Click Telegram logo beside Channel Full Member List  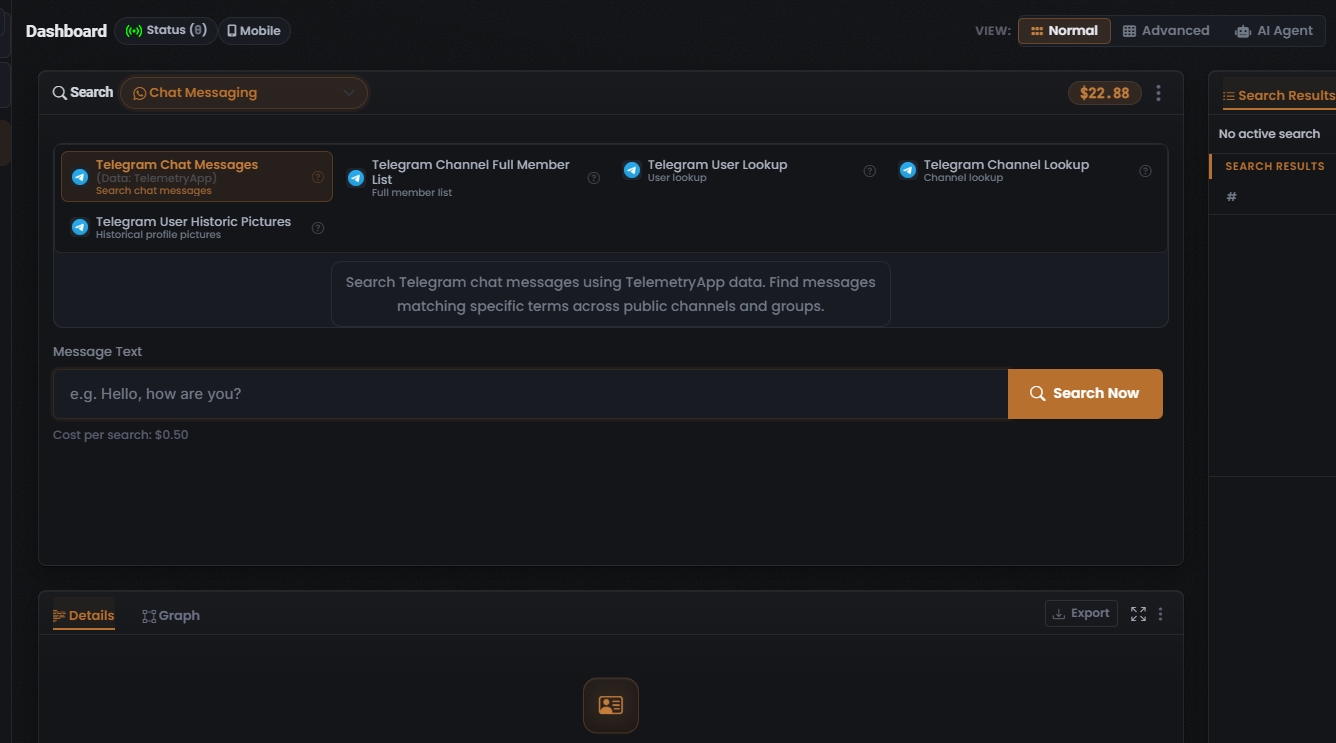pos(356,178)
